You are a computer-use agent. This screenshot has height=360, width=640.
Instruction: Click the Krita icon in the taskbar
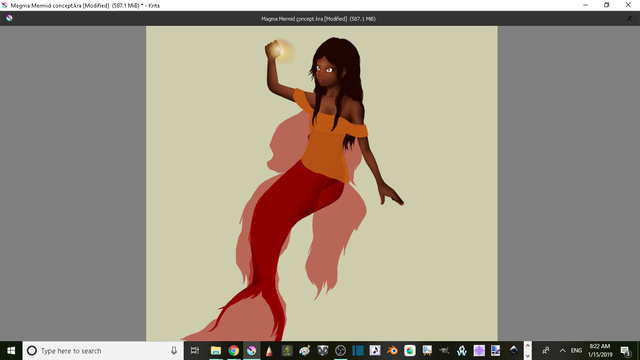coord(251,351)
